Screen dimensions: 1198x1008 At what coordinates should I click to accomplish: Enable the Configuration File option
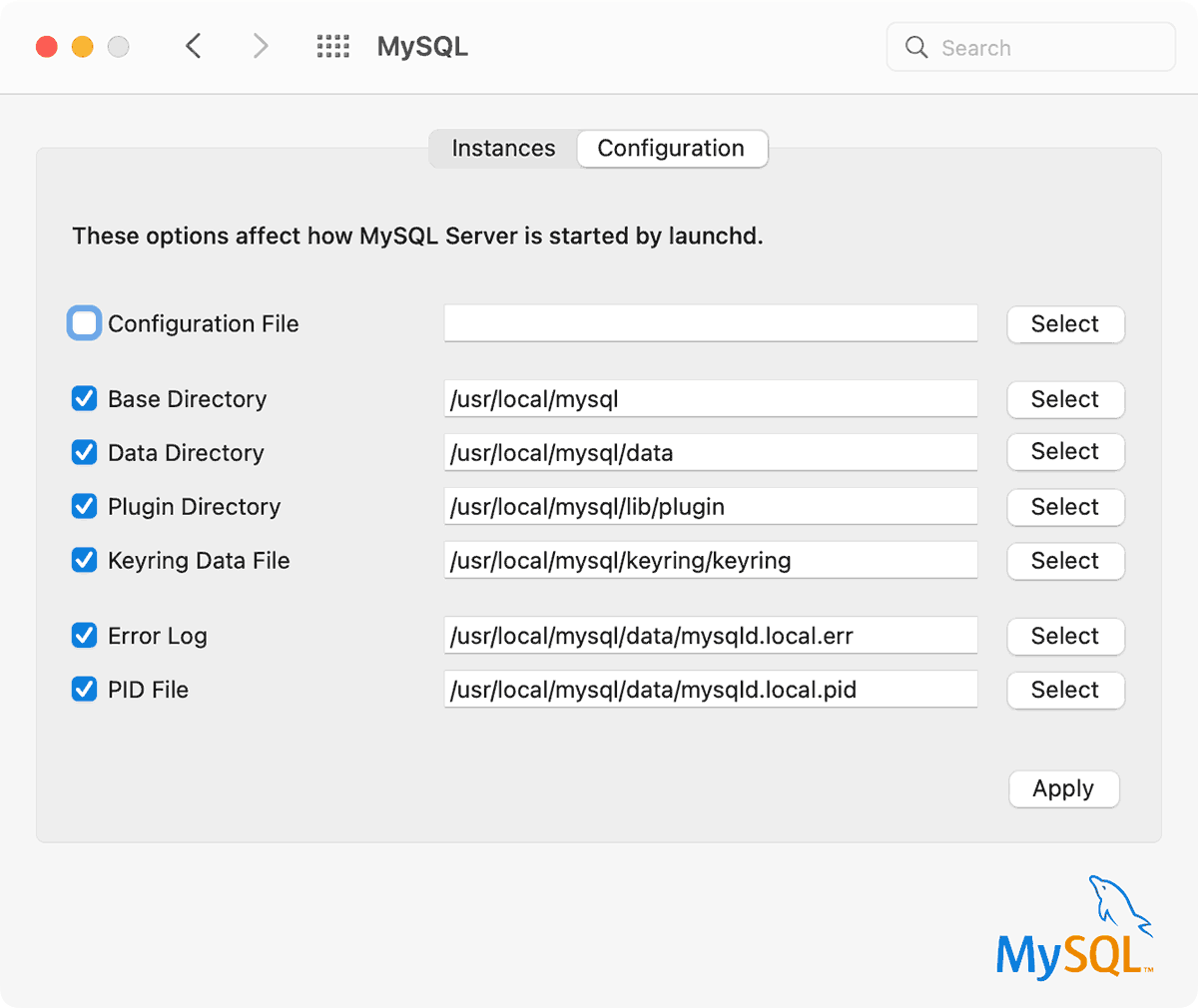tap(84, 322)
